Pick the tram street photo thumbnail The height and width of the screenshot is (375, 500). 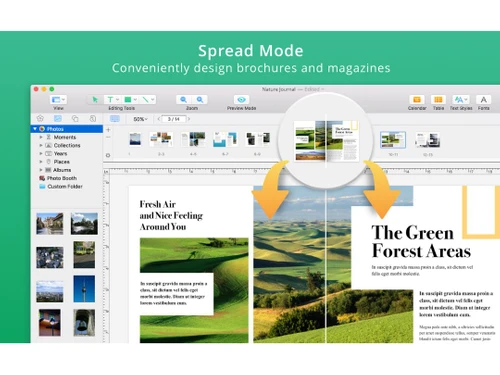coord(84,255)
